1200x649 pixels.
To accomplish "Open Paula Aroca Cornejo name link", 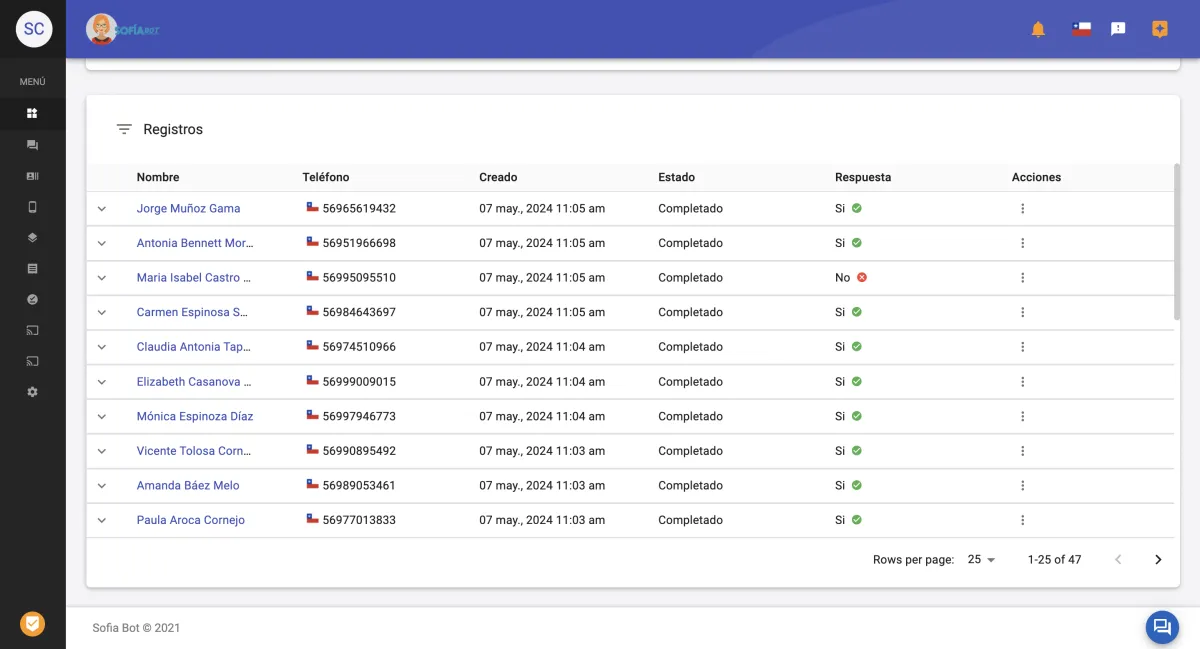I will tap(191, 520).
